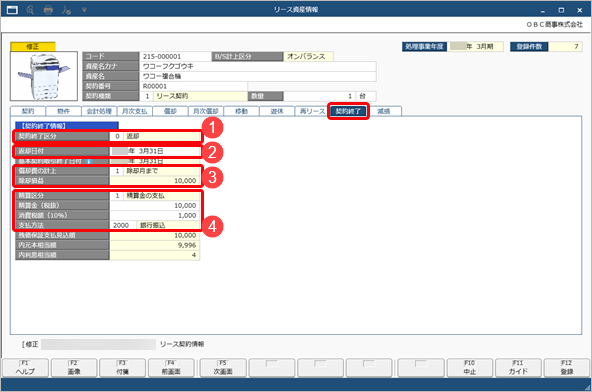Maximize the リース資産情報 window

[561, 10]
